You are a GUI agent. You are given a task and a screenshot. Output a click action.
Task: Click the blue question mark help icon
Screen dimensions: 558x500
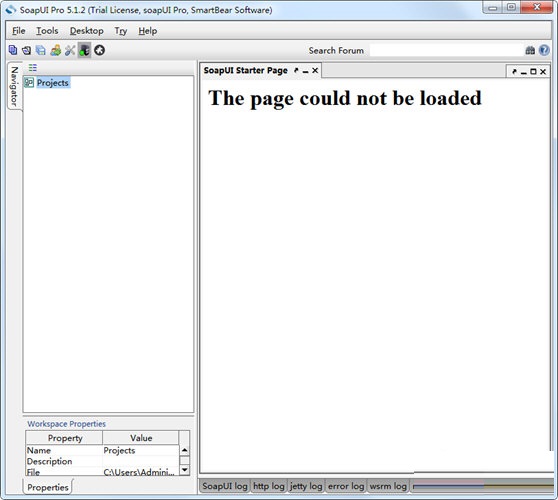click(544, 50)
